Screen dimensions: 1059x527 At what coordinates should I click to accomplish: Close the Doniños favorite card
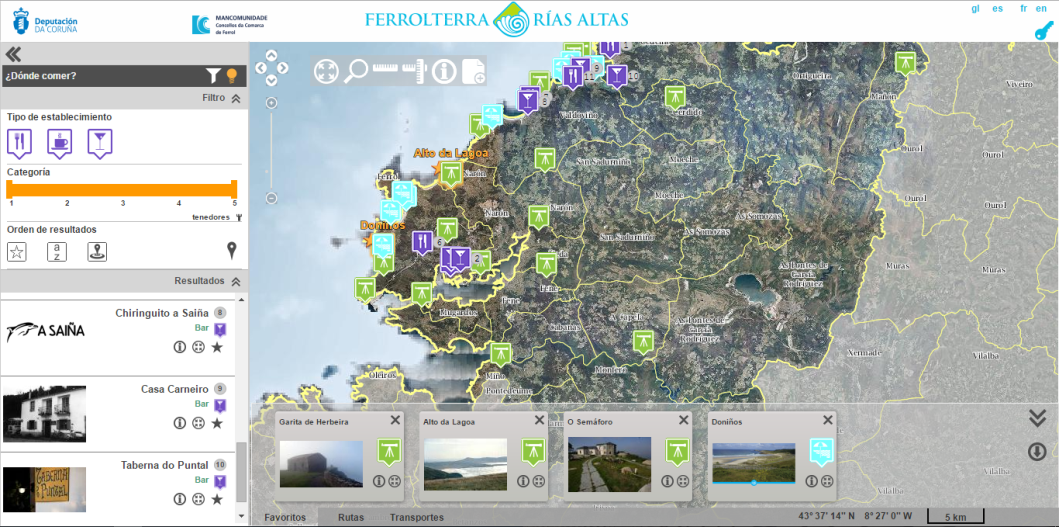(827, 420)
